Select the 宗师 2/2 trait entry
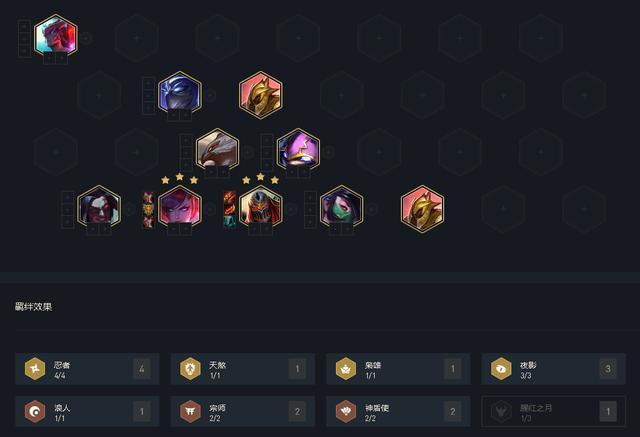This screenshot has height=437, width=640. tap(243, 411)
